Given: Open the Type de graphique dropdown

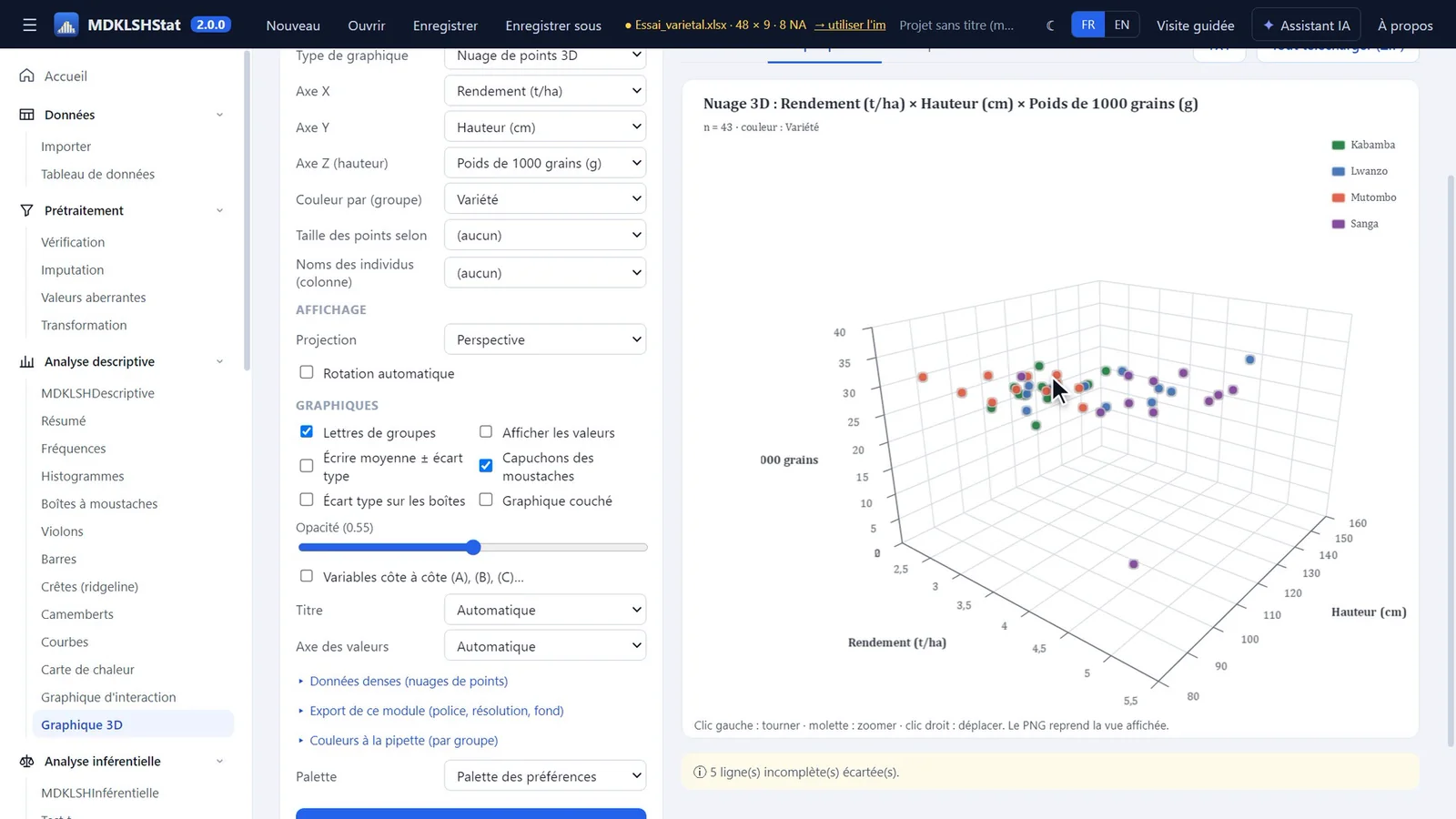Looking at the screenshot, I should 545,56.
